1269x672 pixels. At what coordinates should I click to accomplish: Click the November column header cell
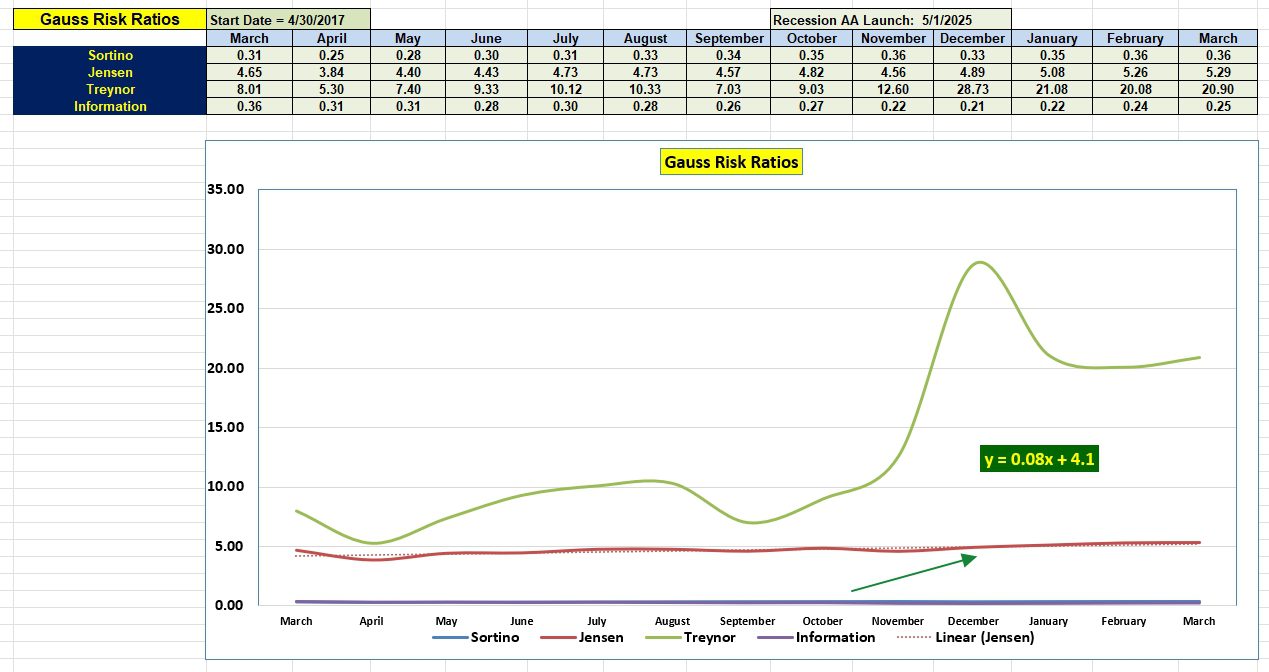pos(893,38)
